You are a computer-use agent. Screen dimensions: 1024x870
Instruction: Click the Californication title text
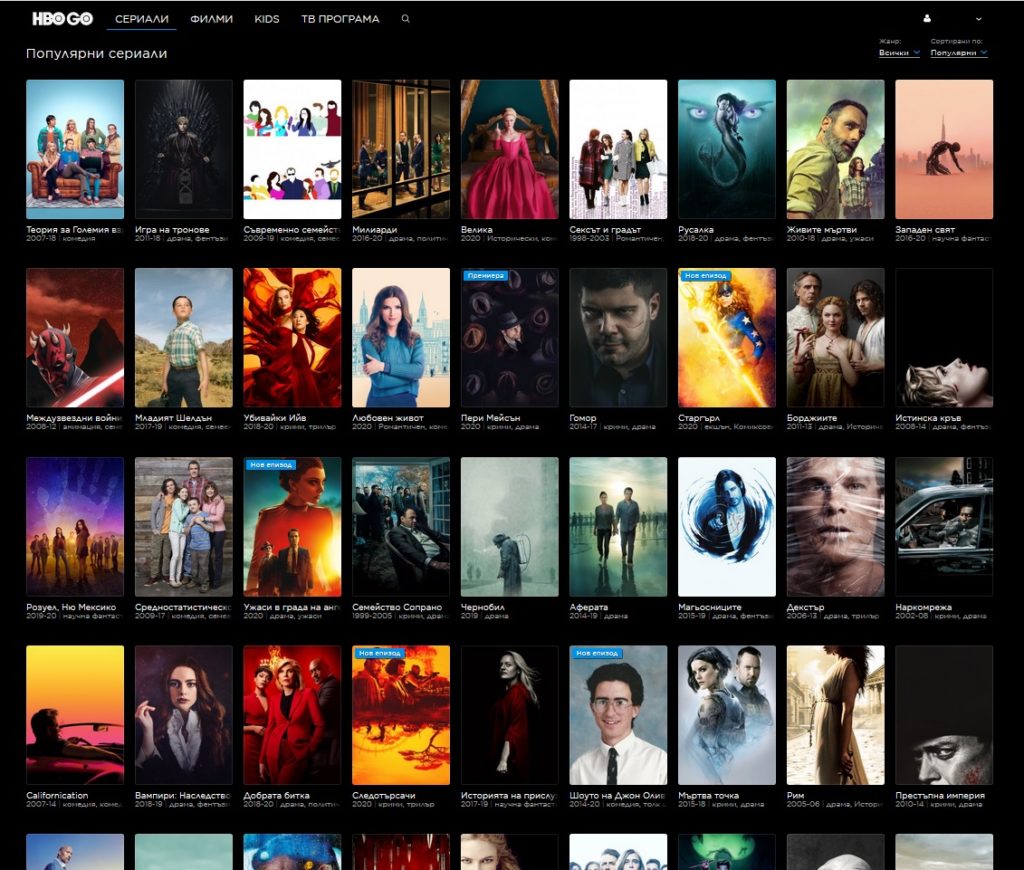tap(57, 796)
